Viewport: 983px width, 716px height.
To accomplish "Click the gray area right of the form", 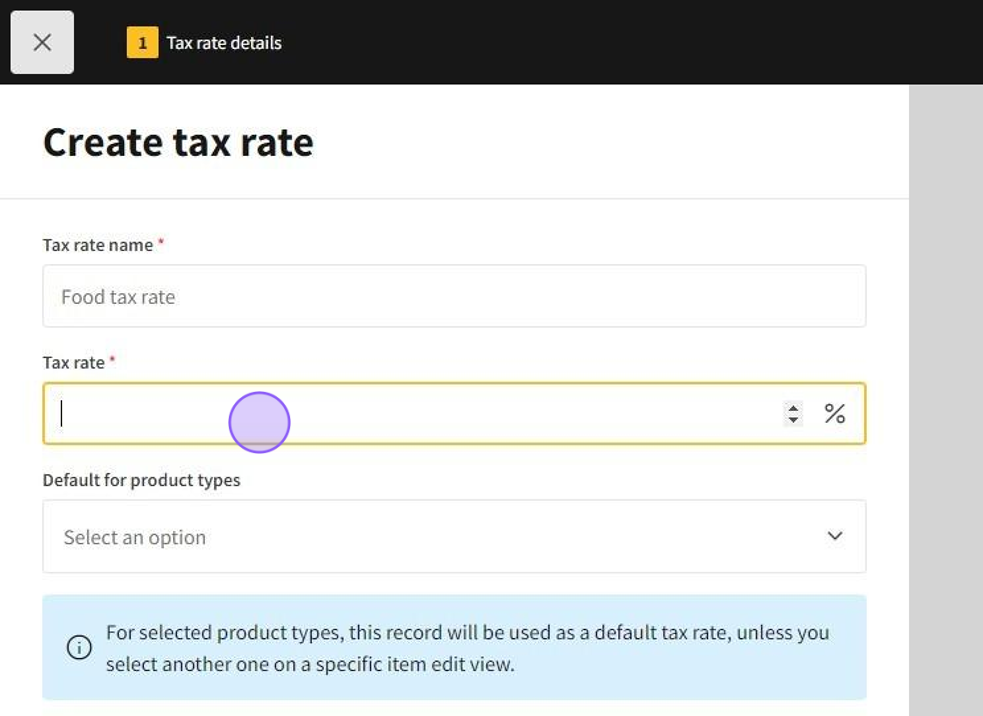I will pyautogui.click(x=945, y=400).
